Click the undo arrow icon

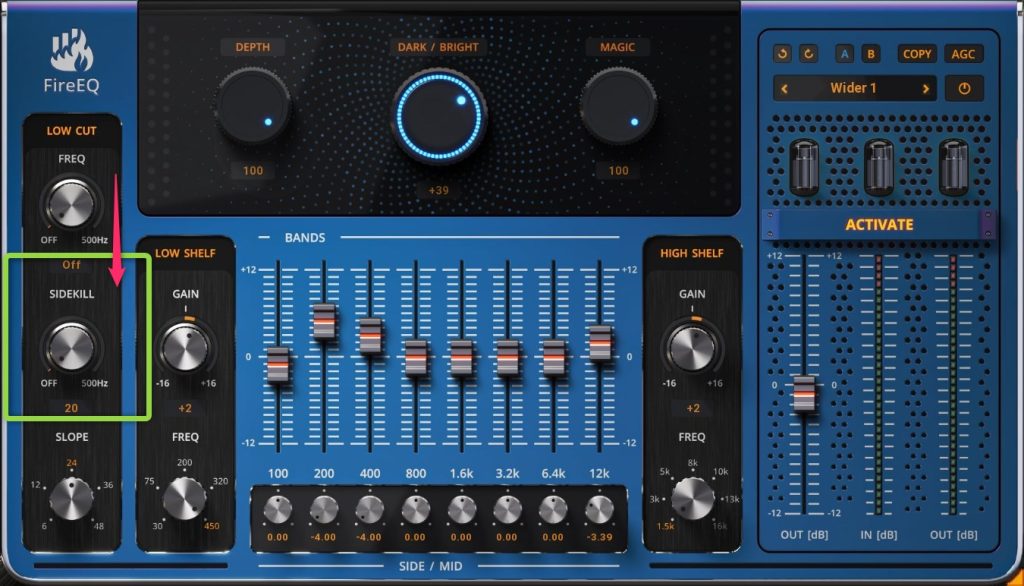(x=783, y=54)
